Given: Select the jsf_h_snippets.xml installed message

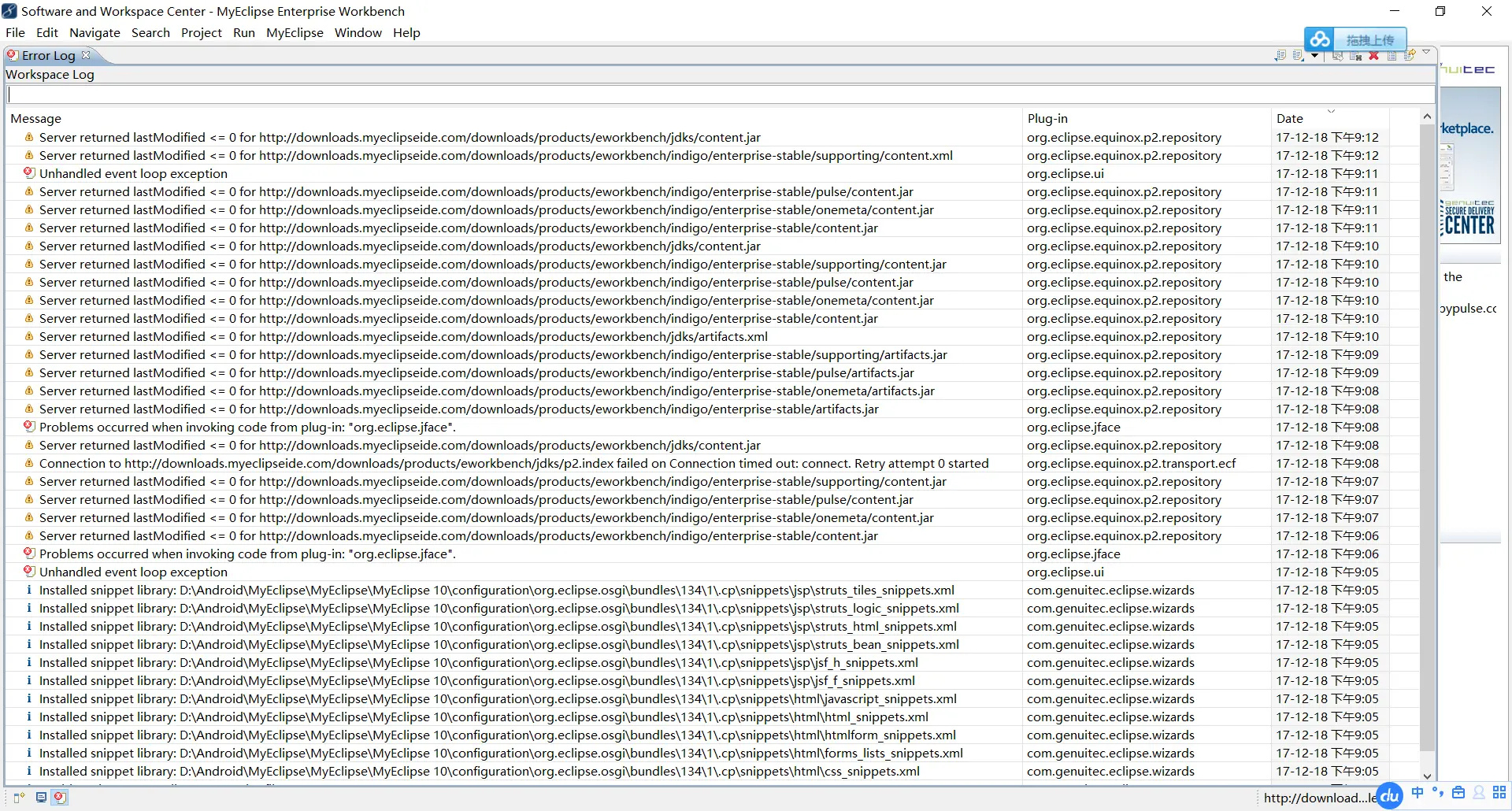Looking at the screenshot, I should click(479, 662).
